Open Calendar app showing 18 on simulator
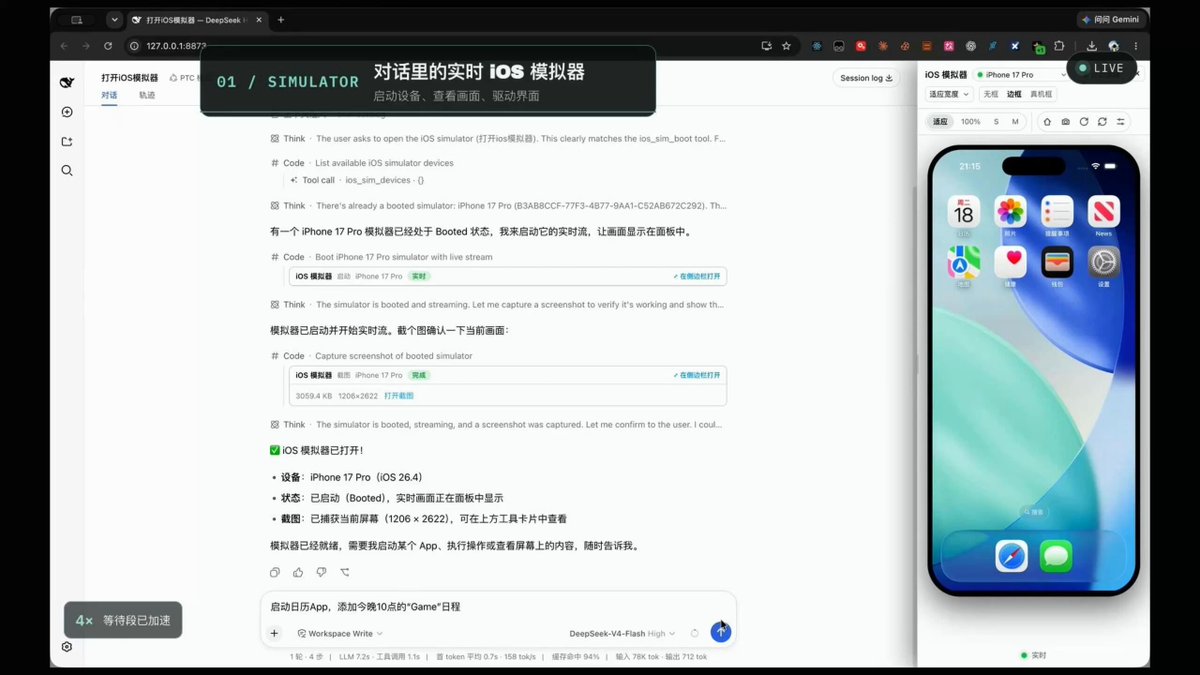The width and height of the screenshot is (1200, 675). [x=964, y=212]
